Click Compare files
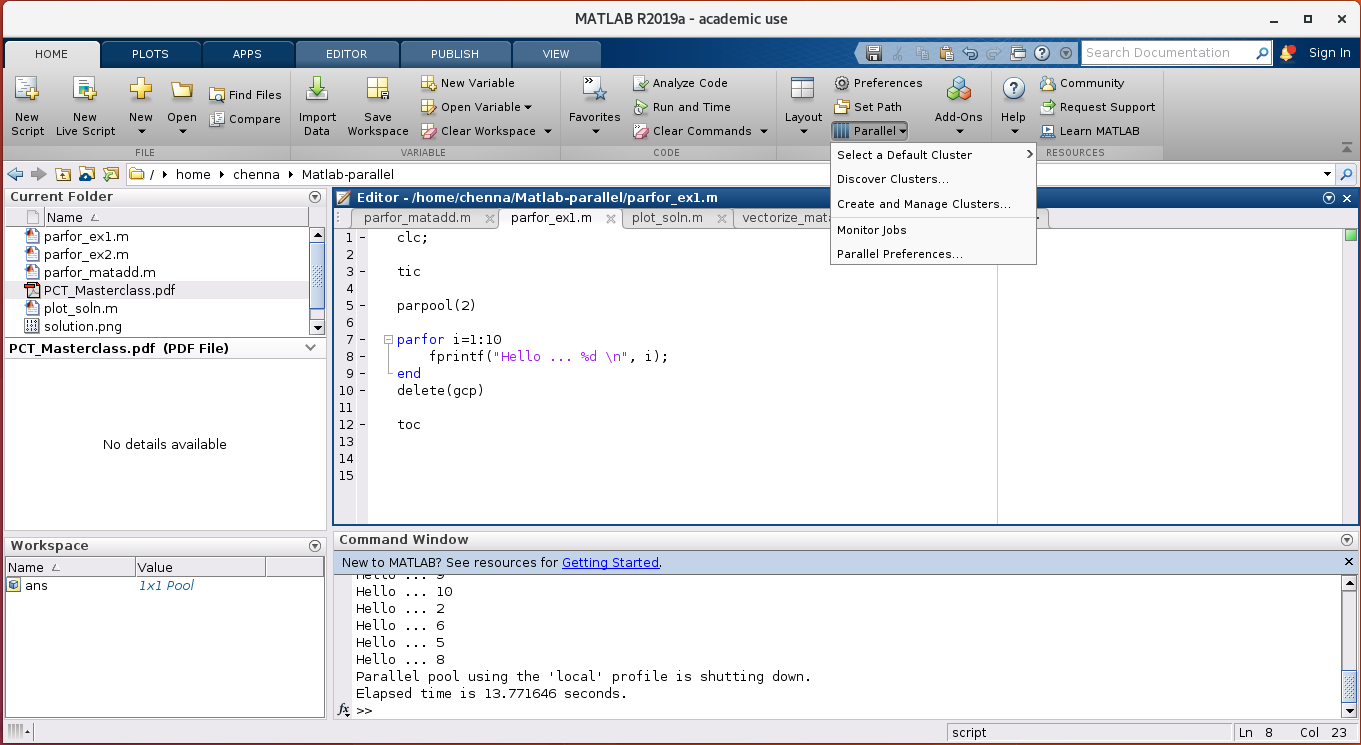The height and width of the screenshot is (745, 1361). coord(245,119)
